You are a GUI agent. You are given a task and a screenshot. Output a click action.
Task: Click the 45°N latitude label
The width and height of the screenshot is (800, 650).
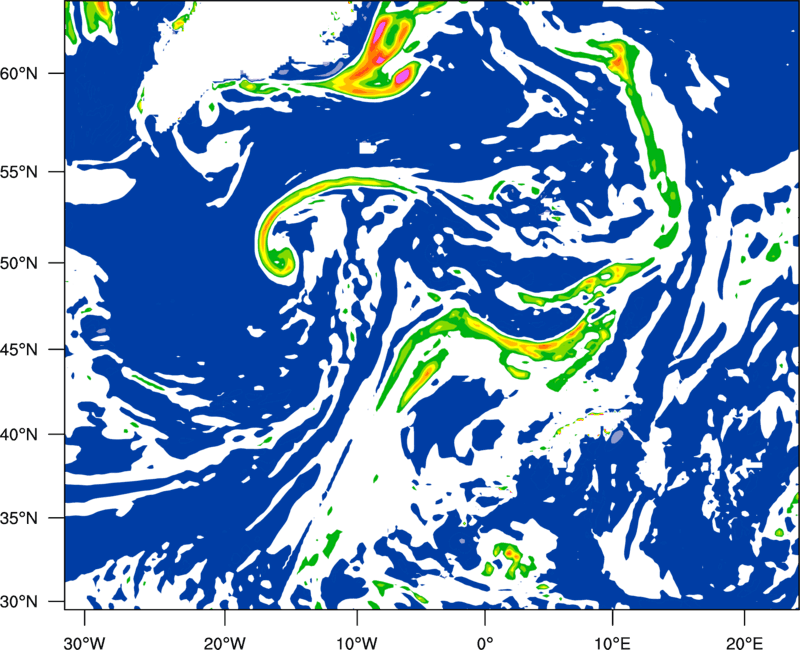click(x=19, y=349)
